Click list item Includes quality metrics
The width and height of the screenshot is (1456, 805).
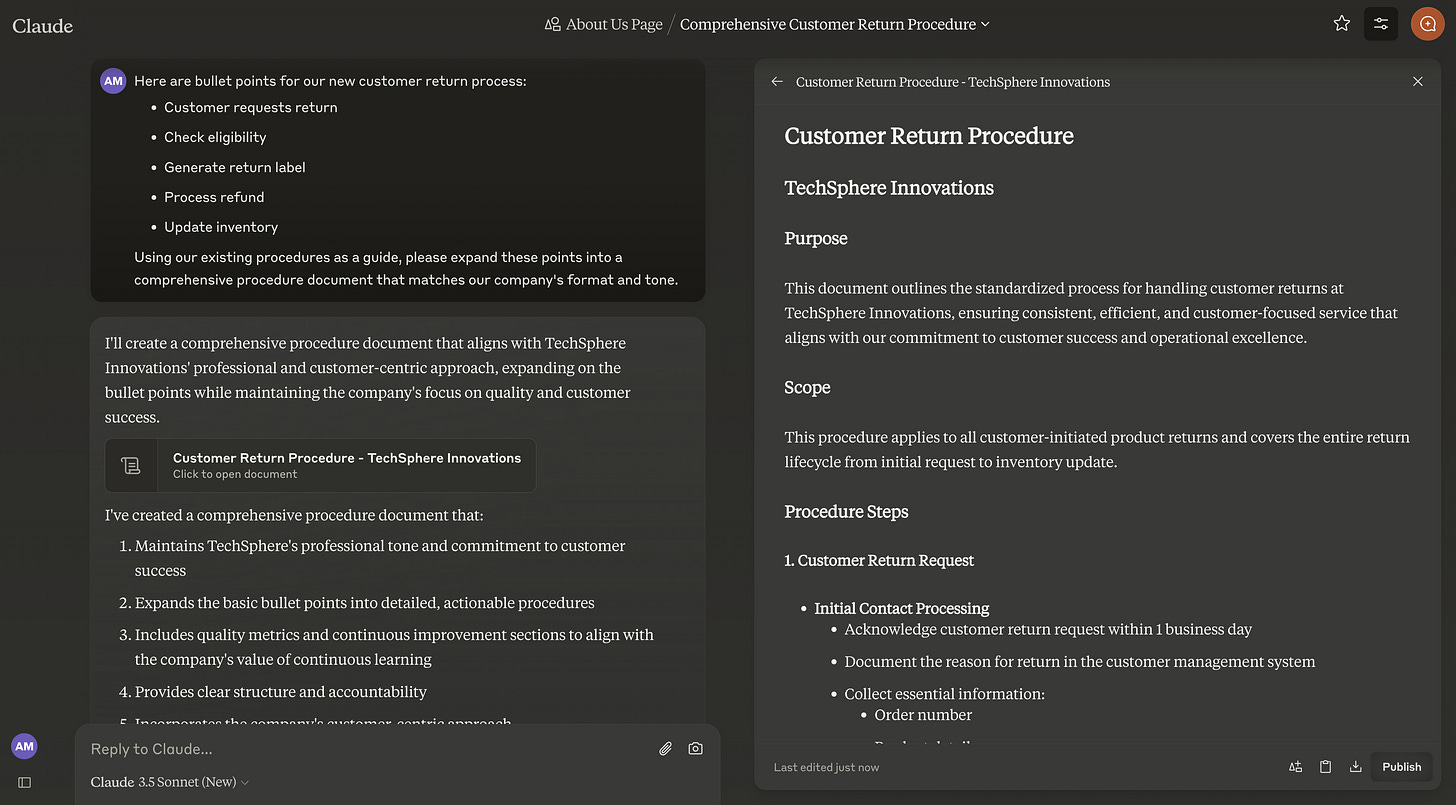[x=394, y=647]
